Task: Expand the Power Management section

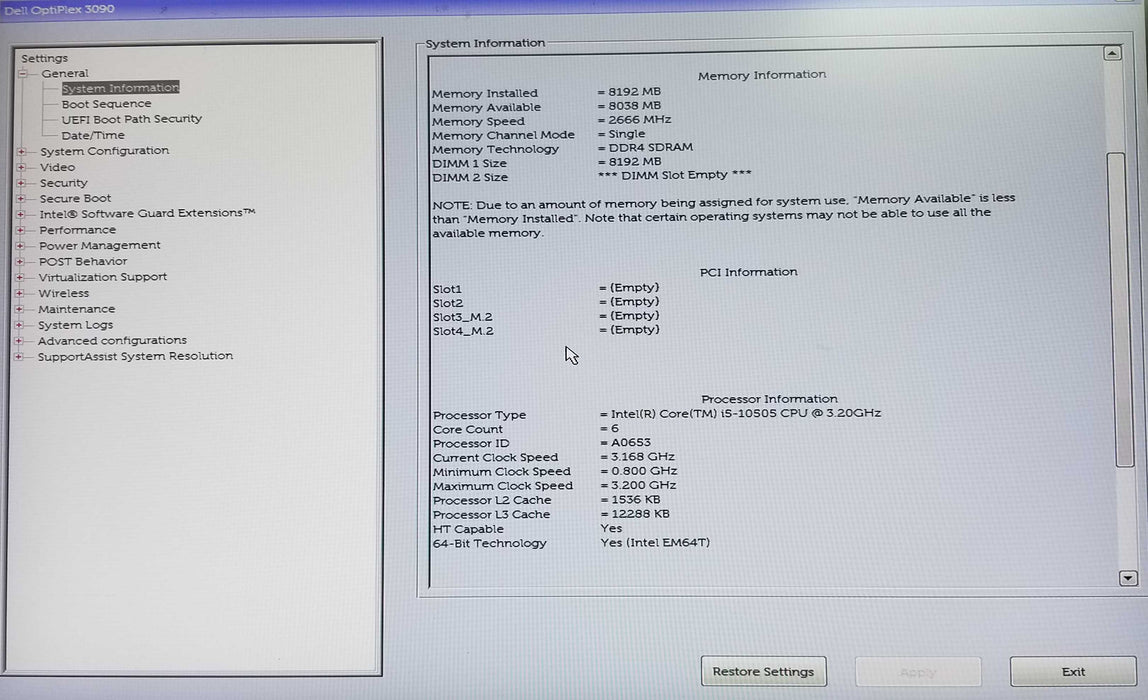Action: pos(21,245)
